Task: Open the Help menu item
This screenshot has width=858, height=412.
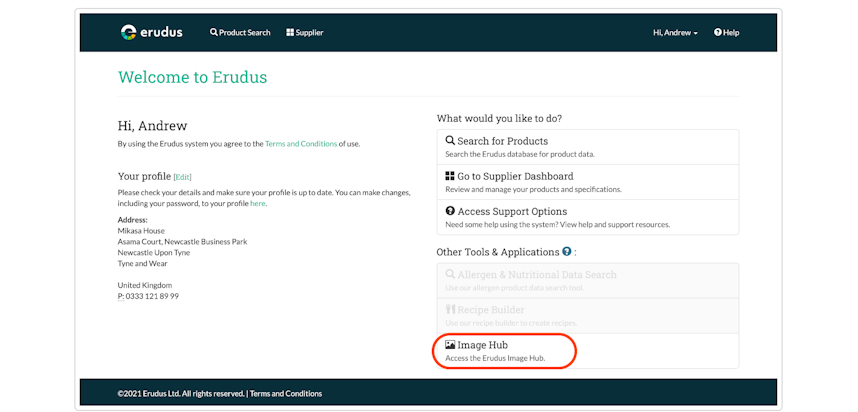Action: pos(727,32)
